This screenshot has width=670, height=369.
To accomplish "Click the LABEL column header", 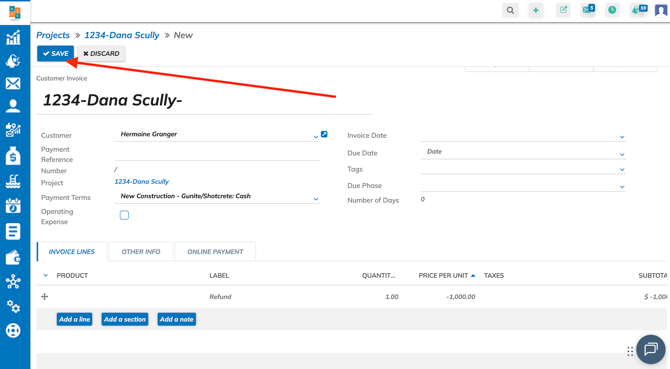I will (219, 275).
